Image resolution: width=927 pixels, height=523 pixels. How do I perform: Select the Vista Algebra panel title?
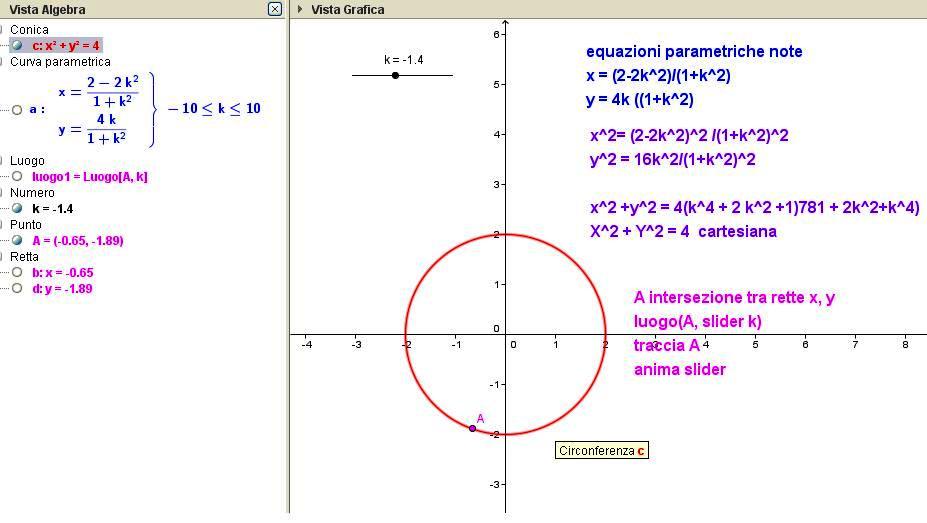coord(47,9)
